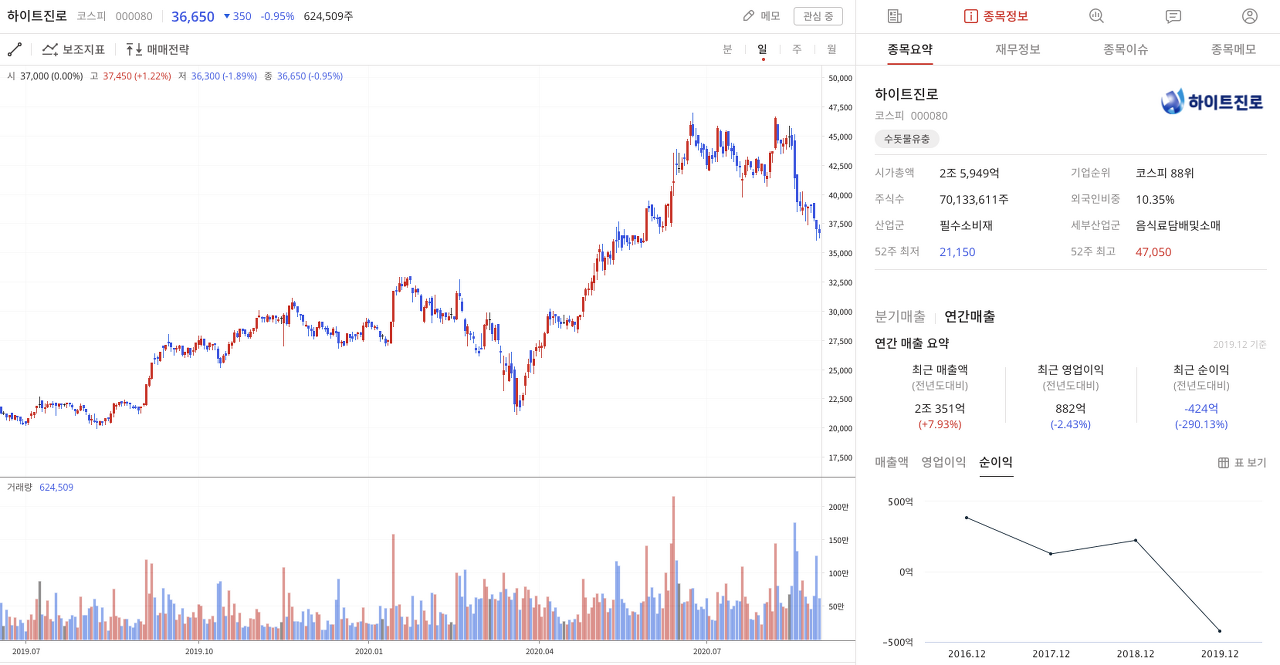Click the stock code 000080 in header
The image size is (1280, 665).
[134, 16]
